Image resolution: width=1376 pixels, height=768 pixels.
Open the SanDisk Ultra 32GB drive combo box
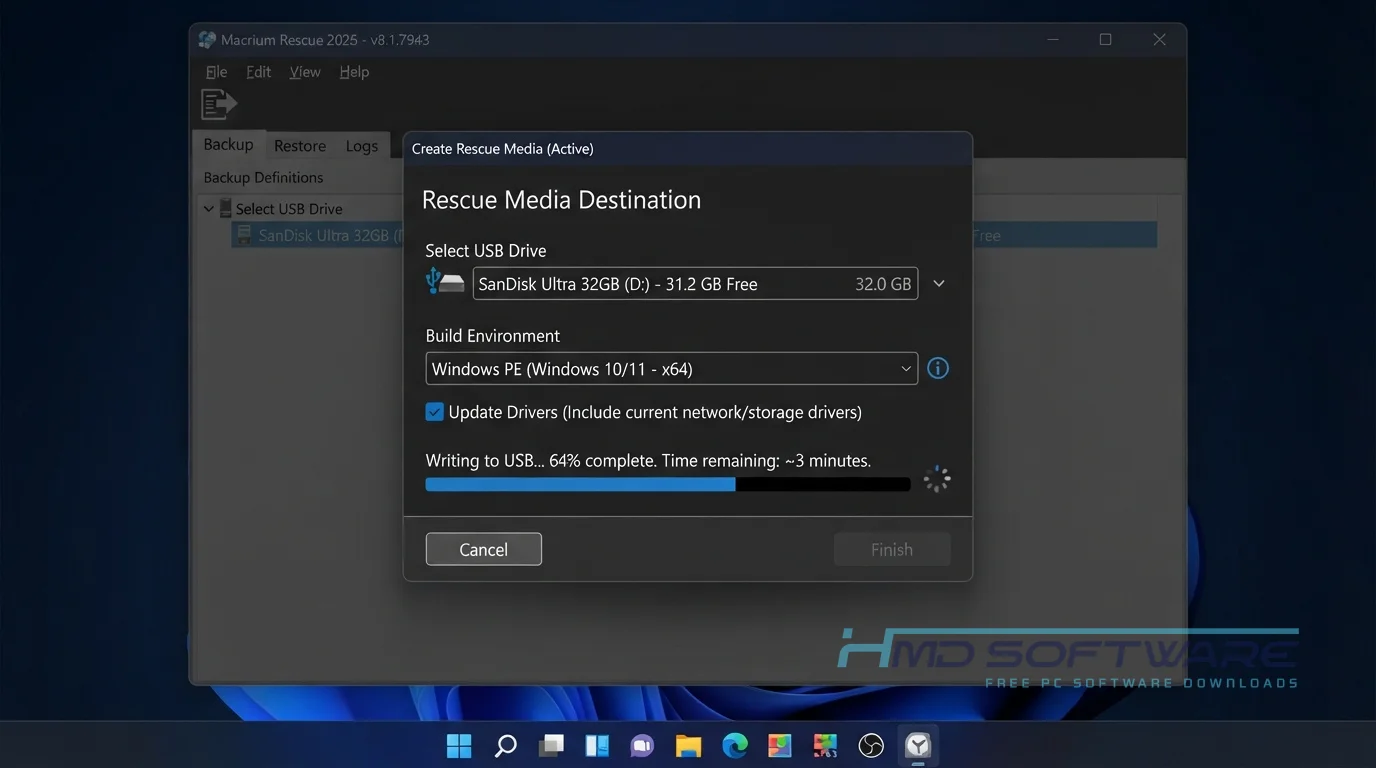[695, 283]
